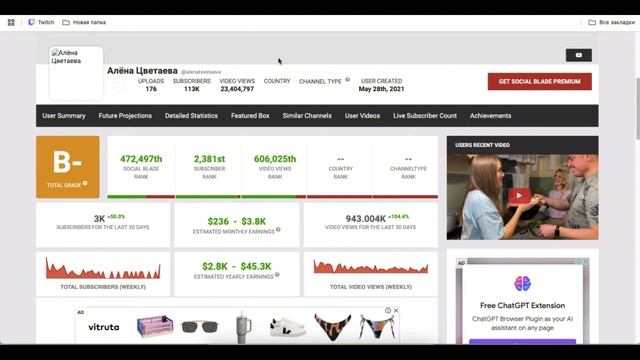640x360 pixels.
Task: Click the @alenatsvetaeva handle
Action: [x=201, y=72]
